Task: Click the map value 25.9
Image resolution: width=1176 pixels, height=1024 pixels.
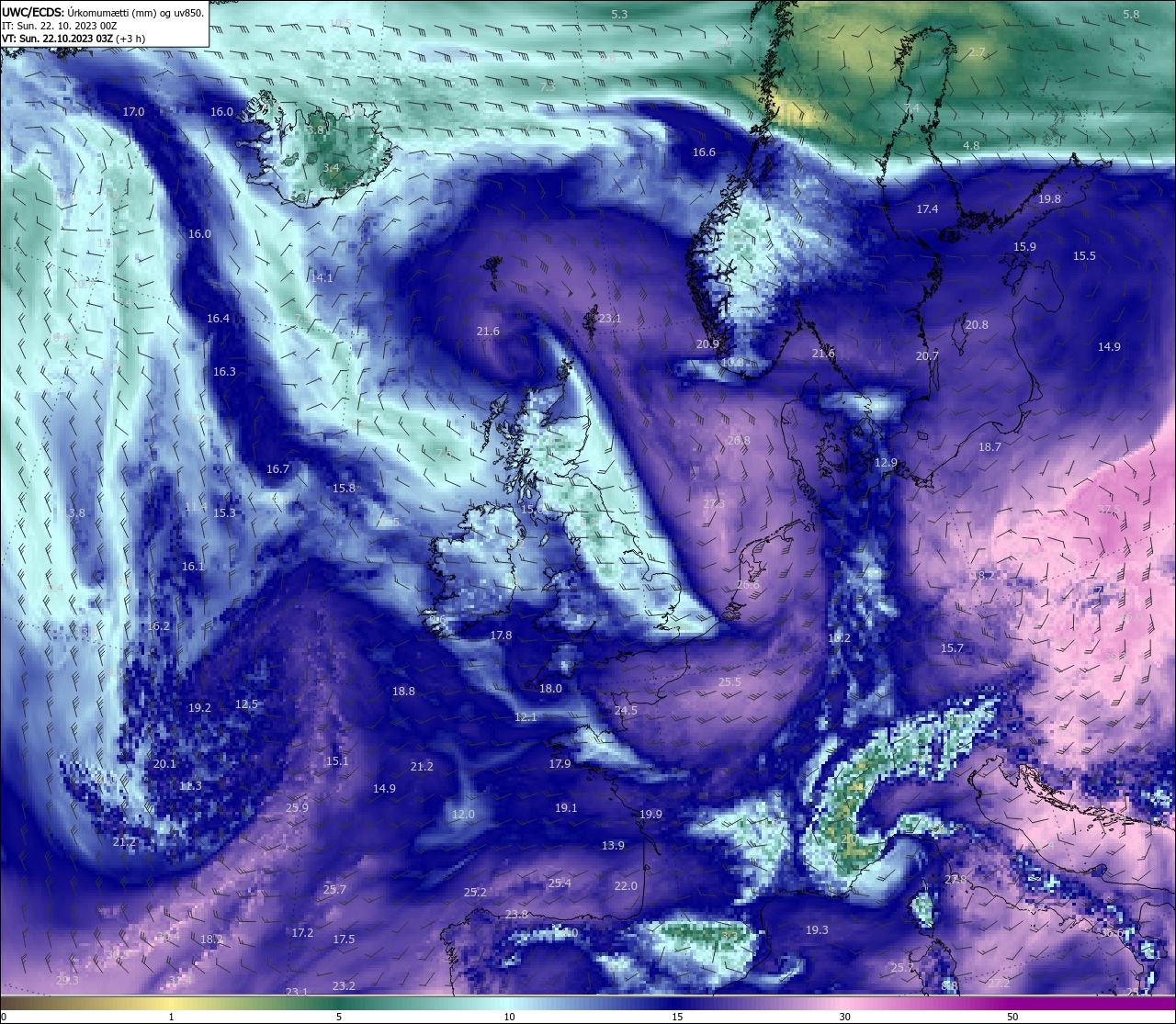Action: pos(297,808)
